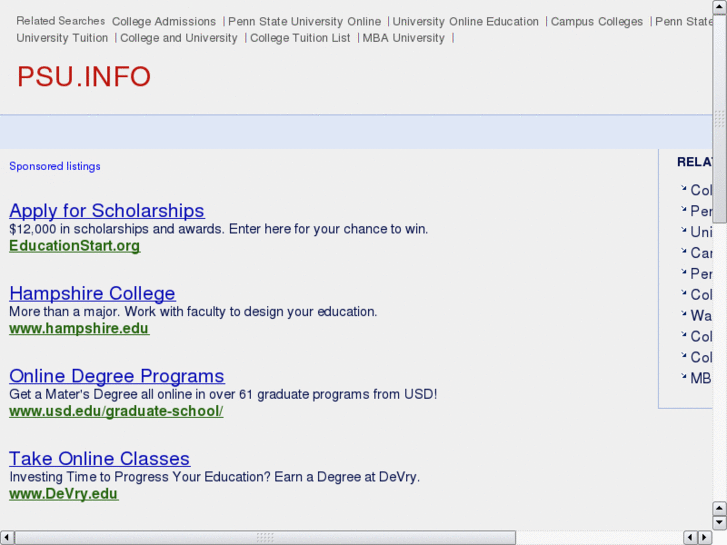Screen dimensions: 727x545
Task: Open the University Tuition link at top
Action: pos(62,38)
